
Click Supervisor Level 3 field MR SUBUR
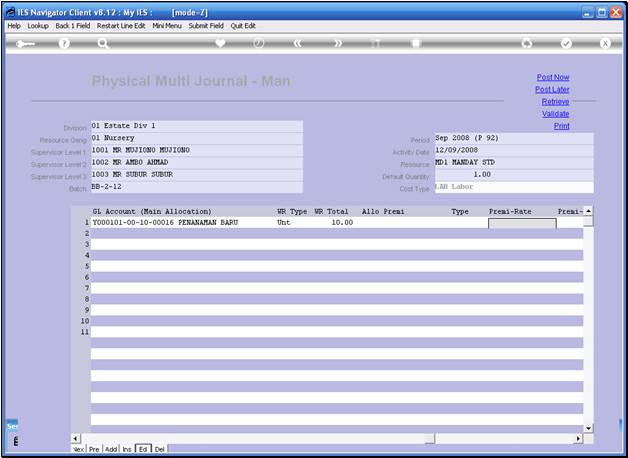point(197,175)
